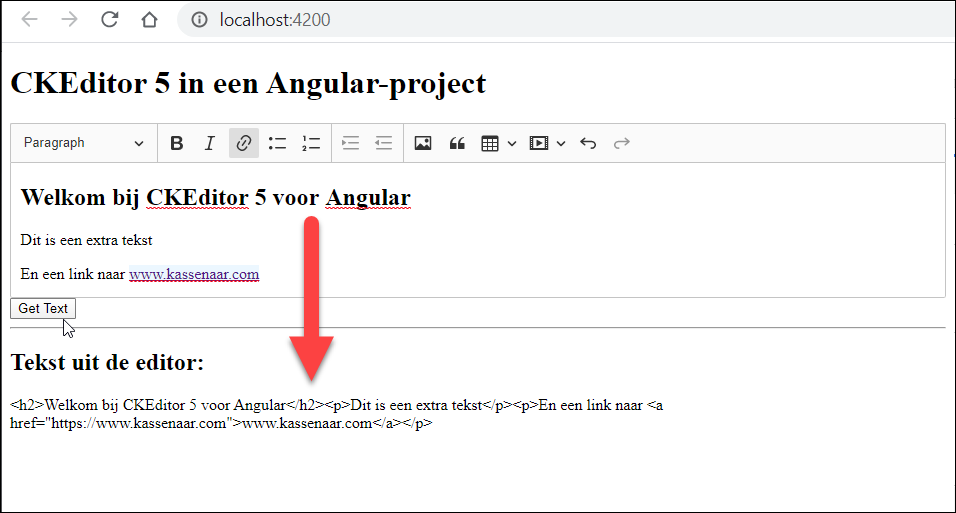
Task: Click the text 'En een link naar'
Action: pyautogui.click(x=73, y=274)
